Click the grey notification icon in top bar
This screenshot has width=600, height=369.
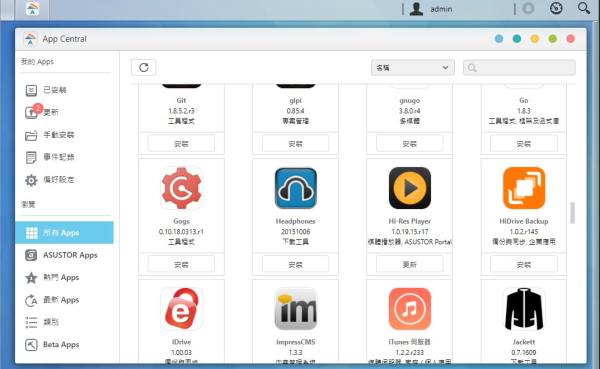[x=528, y=8]
